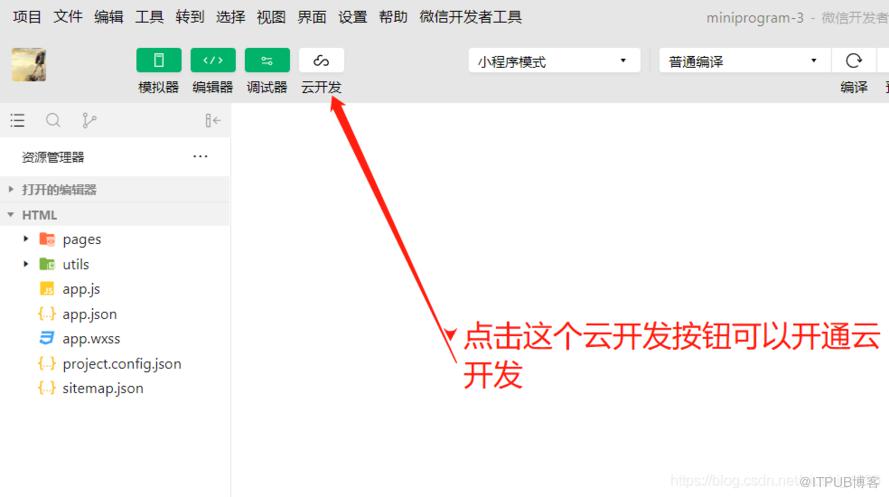Click the project.config.json braces icon
Screen dimensions: 889x497
(47, 363)
